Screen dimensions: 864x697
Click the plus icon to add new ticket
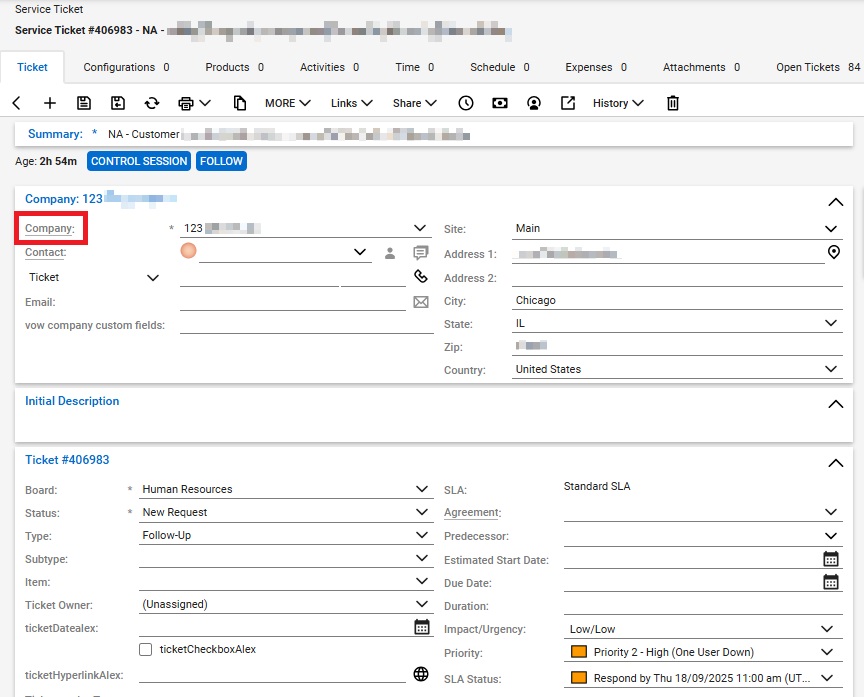50,103
